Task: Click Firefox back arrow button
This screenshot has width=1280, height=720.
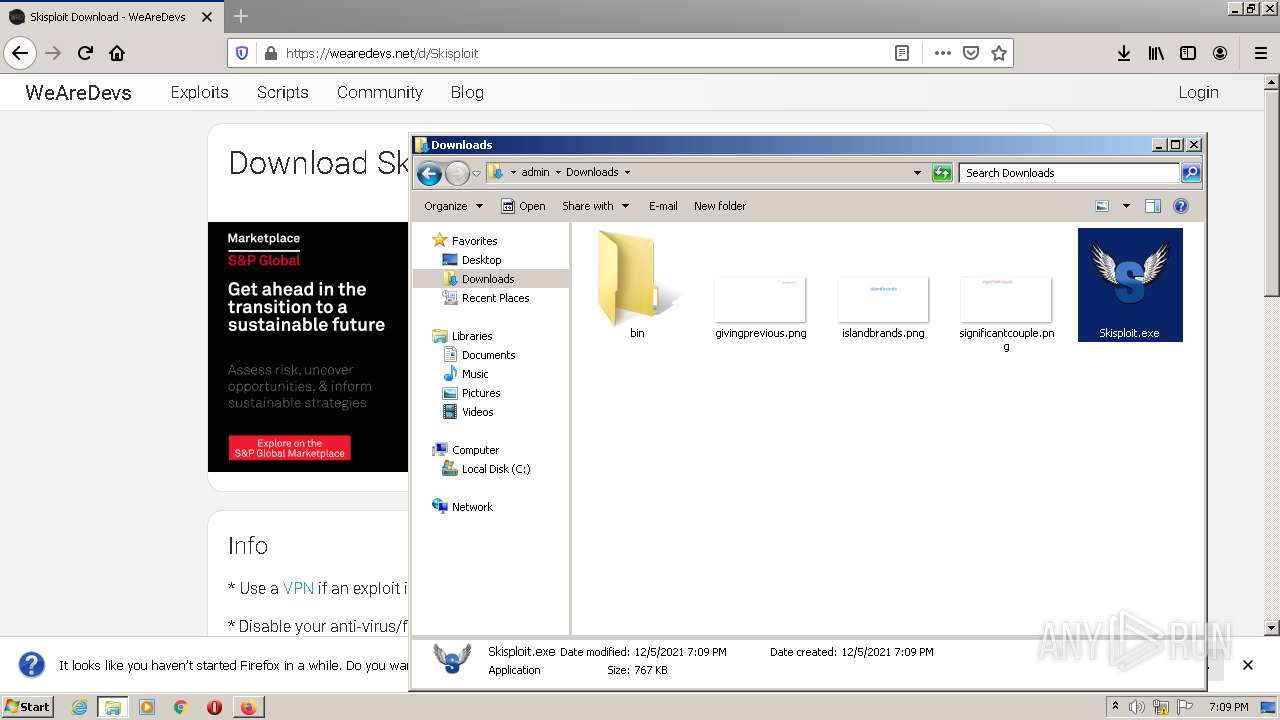Action: (20, 53)
